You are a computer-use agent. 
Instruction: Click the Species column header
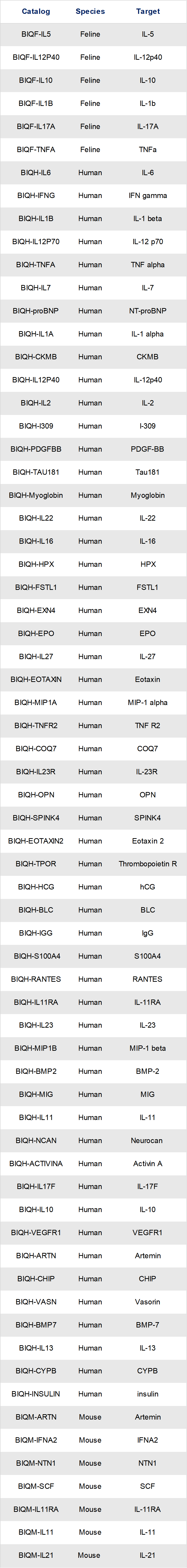tap(90, 11)
